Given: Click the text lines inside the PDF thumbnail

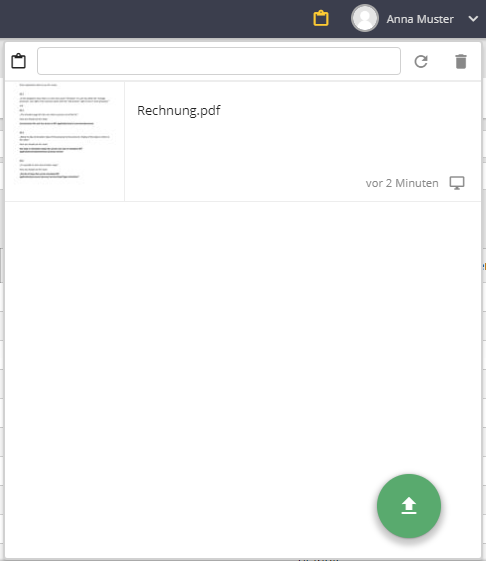Looking at the screenshot, I should pos(64,132).
